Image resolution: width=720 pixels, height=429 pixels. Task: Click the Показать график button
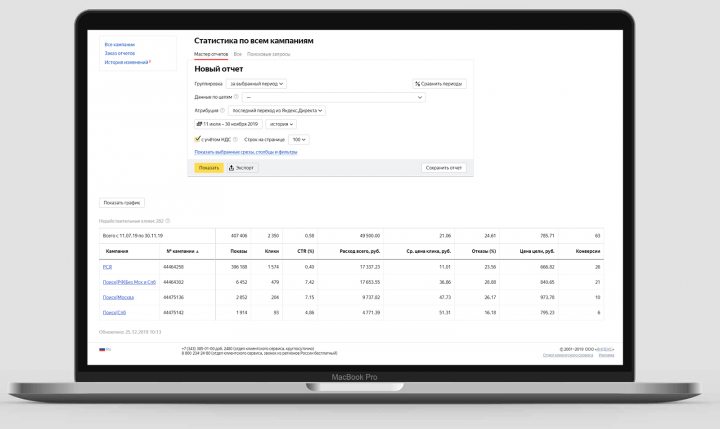[x=122, y=203]
